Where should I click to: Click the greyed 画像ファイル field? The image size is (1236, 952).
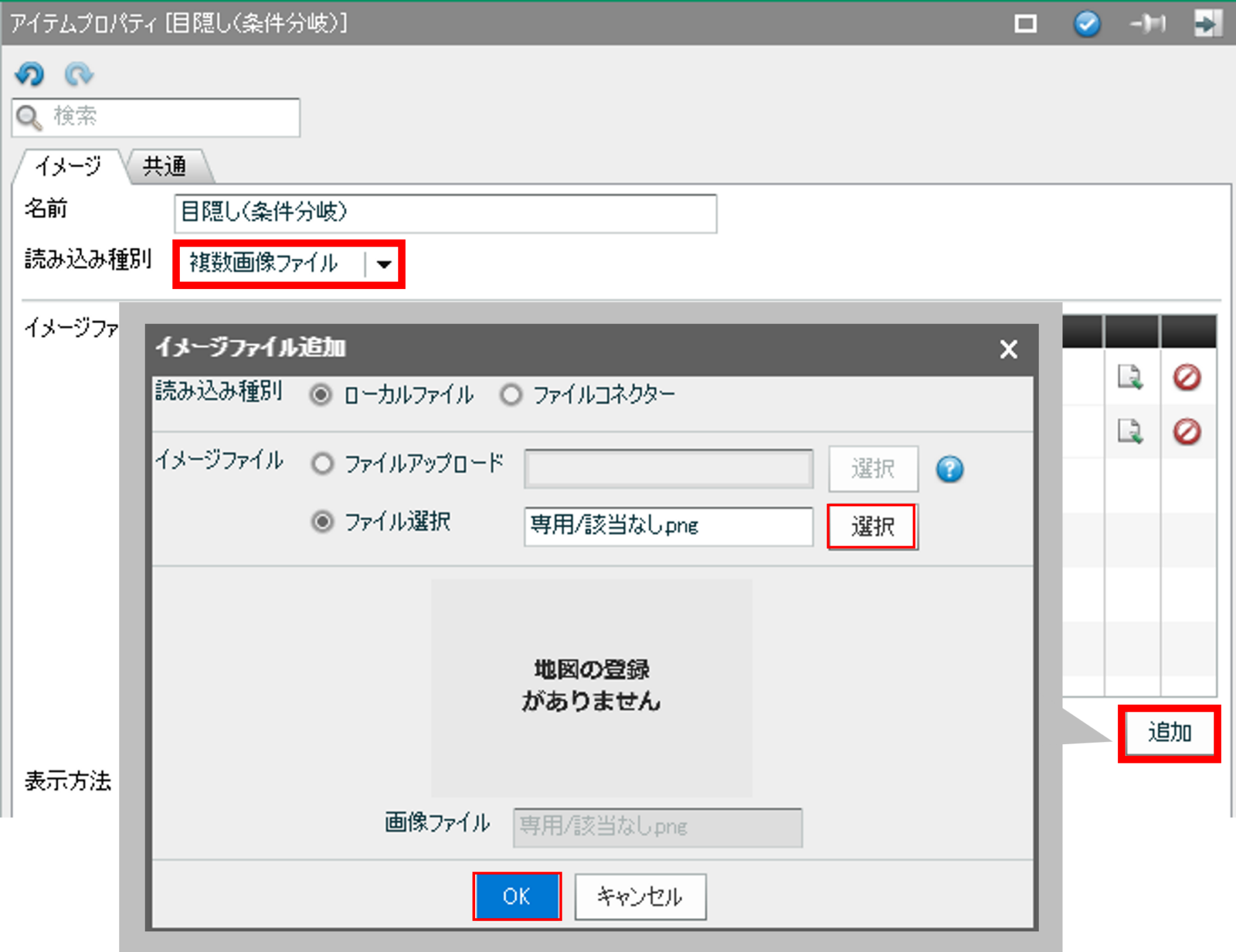pos(658,828)
